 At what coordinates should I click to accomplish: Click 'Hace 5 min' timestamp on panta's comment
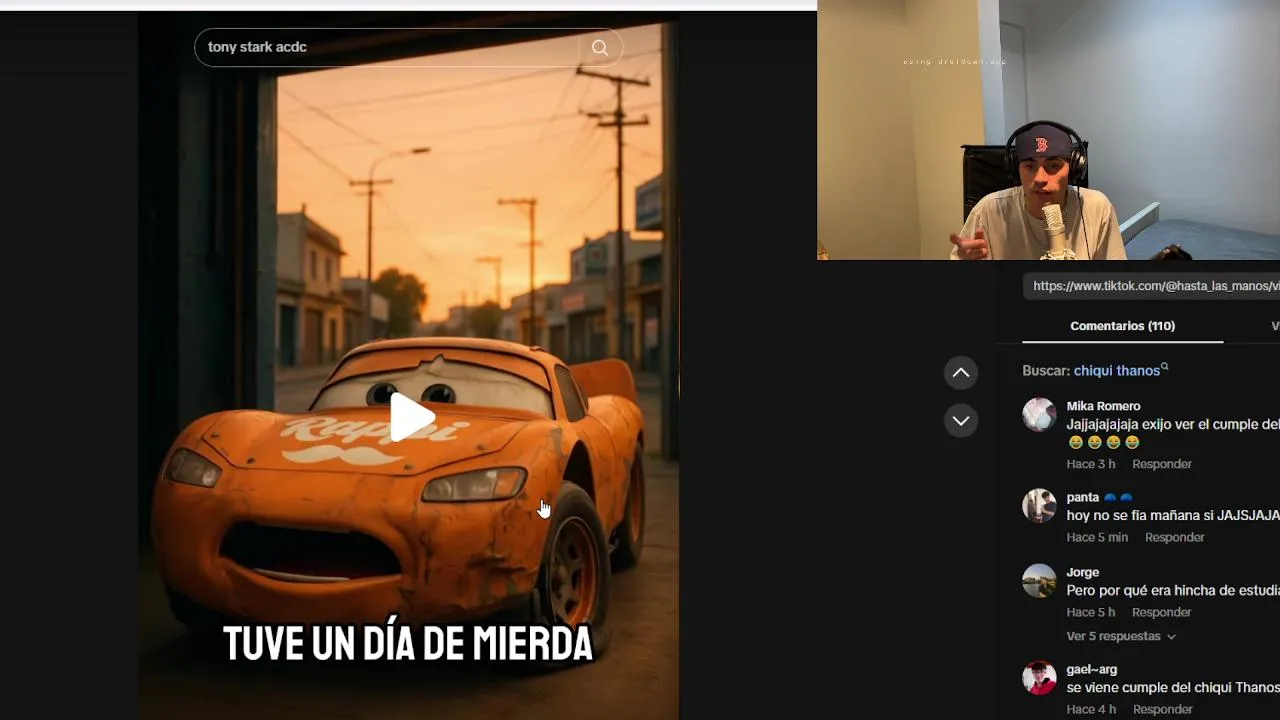coord(1097,537)
